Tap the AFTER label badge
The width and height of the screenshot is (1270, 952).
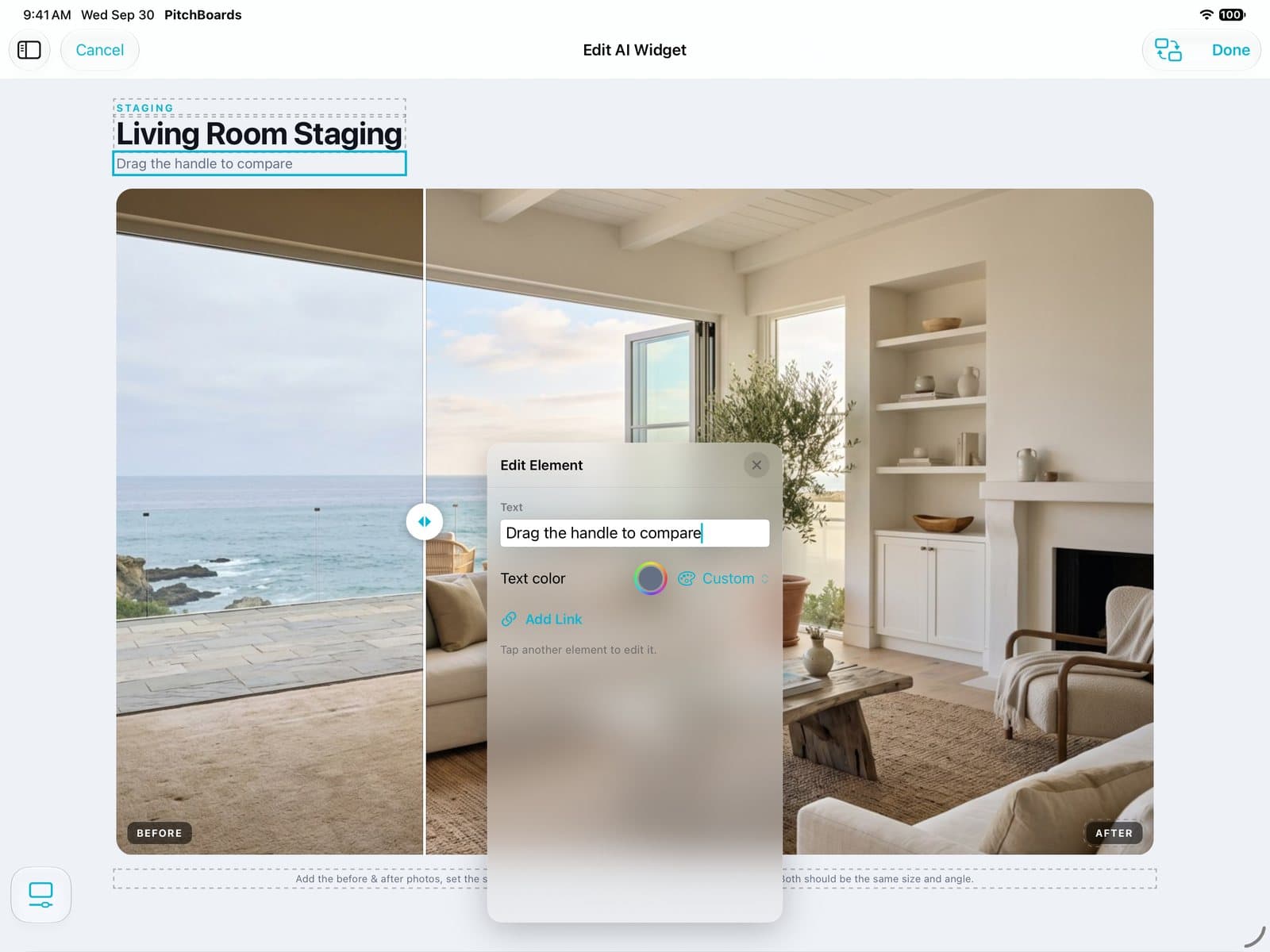pyautogui.click(x=1114, y=833)
